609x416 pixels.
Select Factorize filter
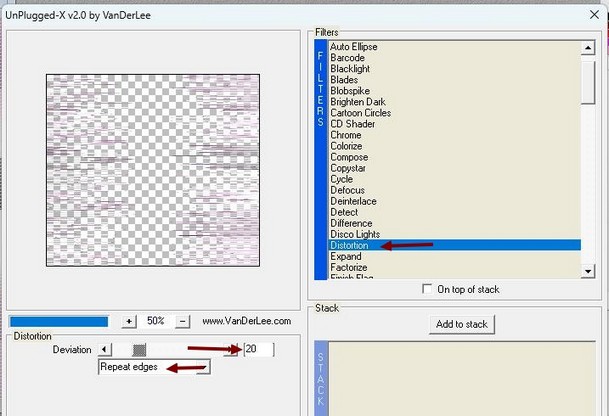click(x=348, y=268)
